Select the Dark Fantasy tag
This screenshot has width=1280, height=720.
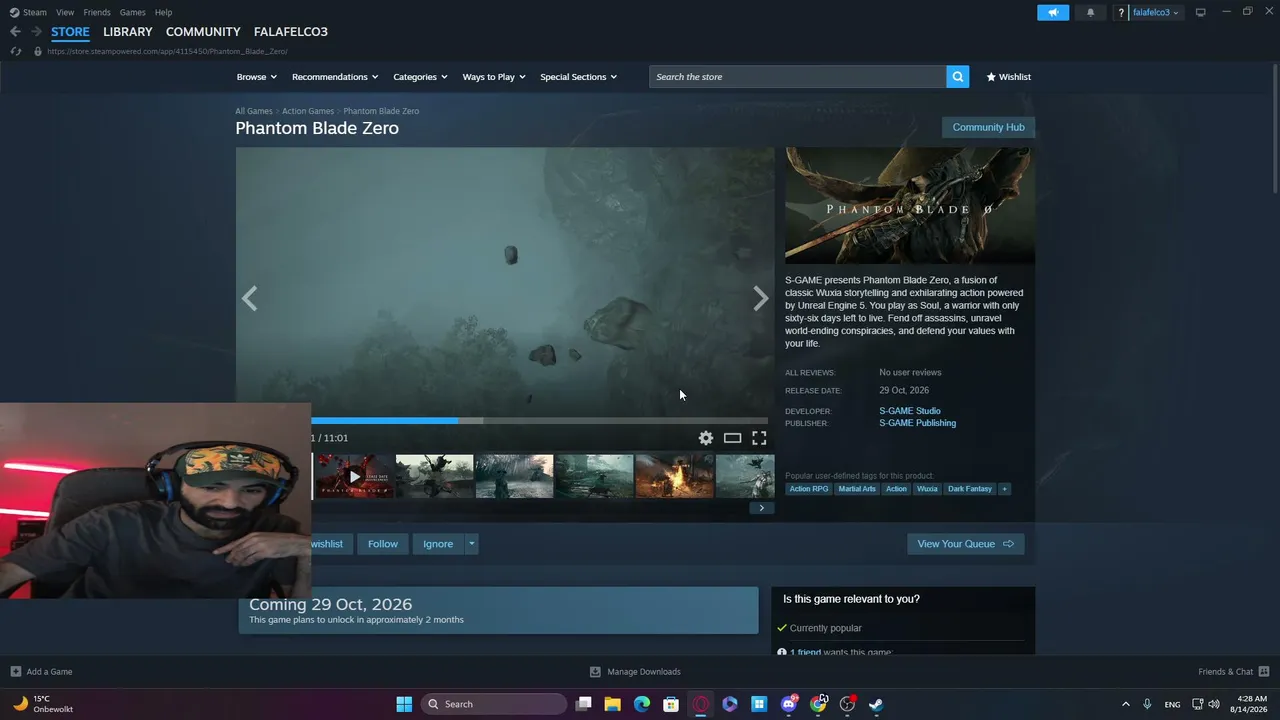pos(970,489)
